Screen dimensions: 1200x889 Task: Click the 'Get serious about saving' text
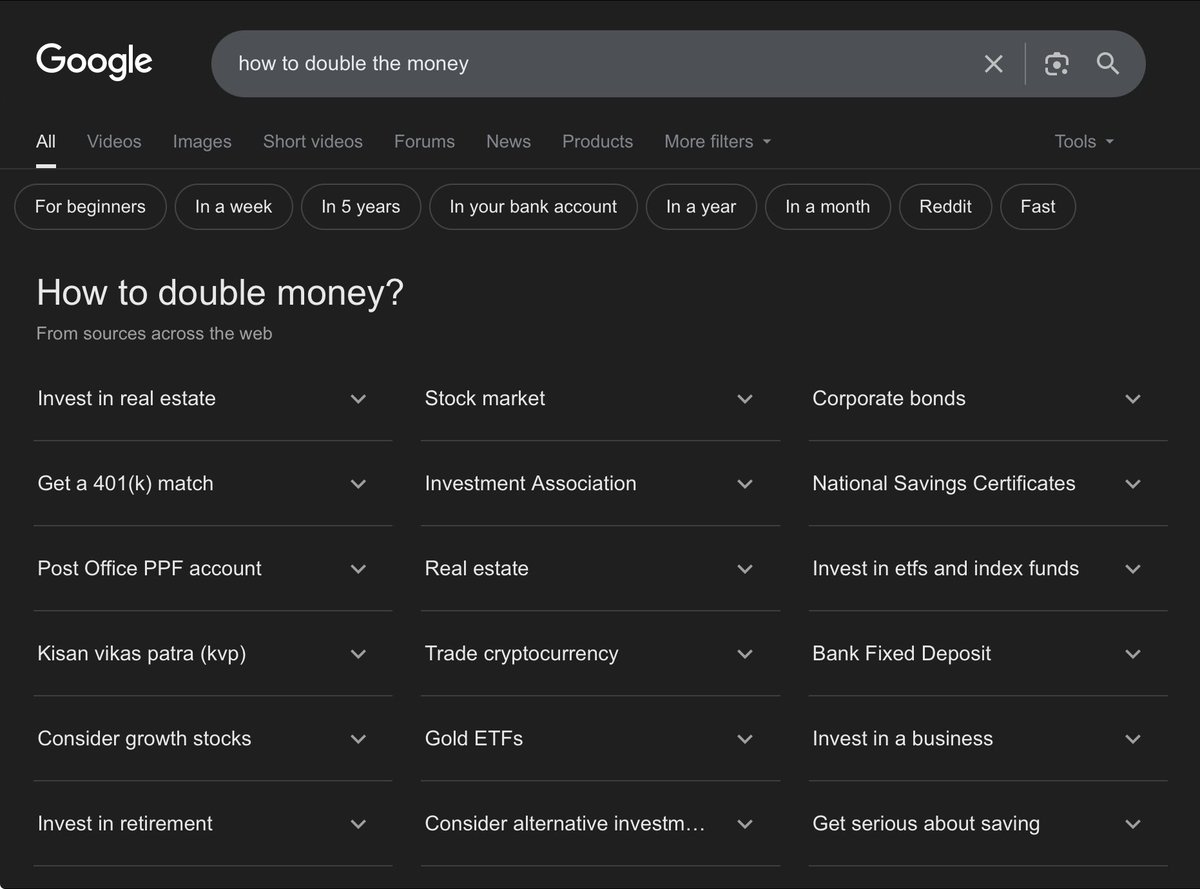(926, 824)
